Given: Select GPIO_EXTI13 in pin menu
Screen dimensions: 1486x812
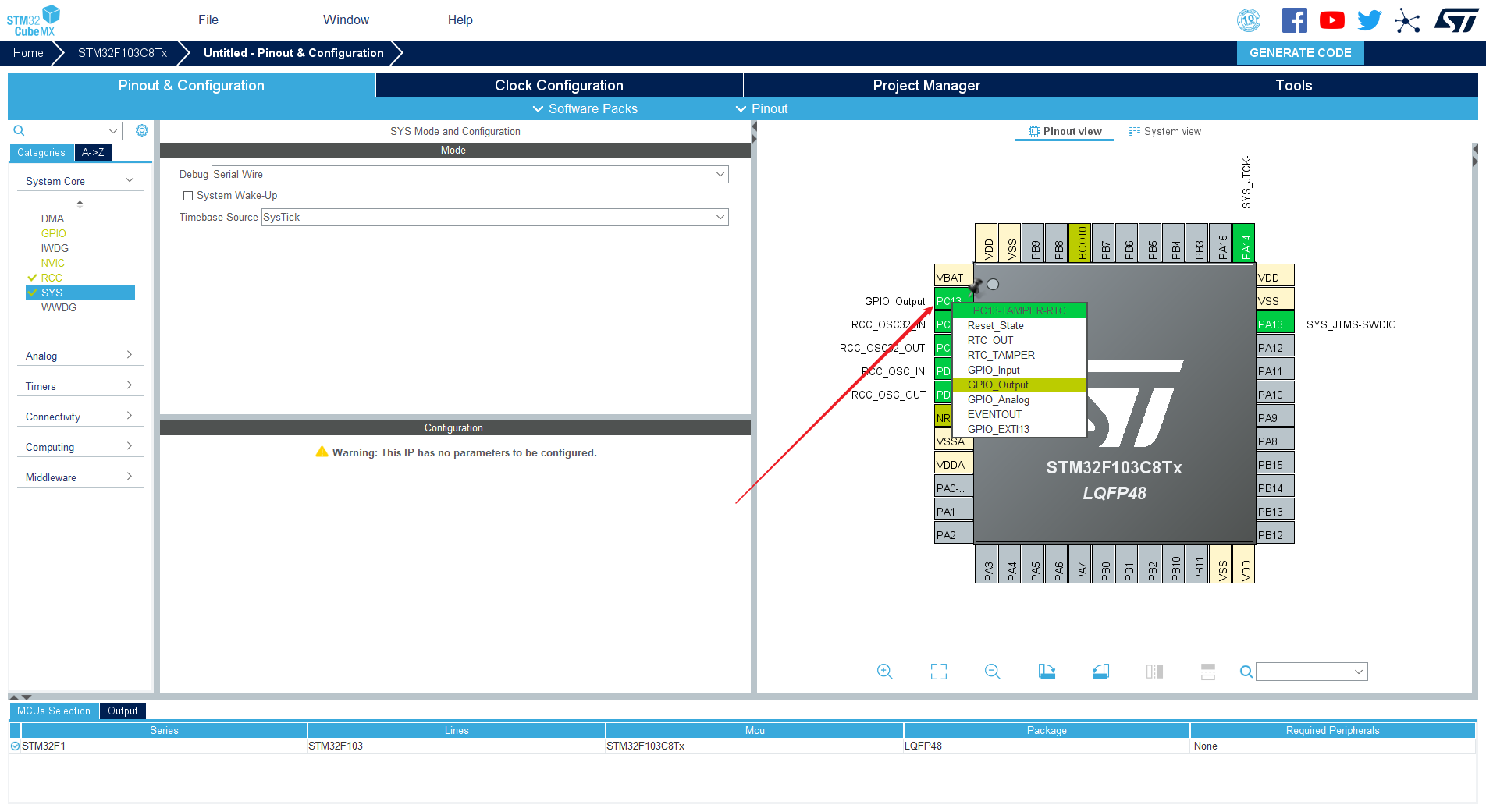Looking at the screenshot, I should 1019,429.
